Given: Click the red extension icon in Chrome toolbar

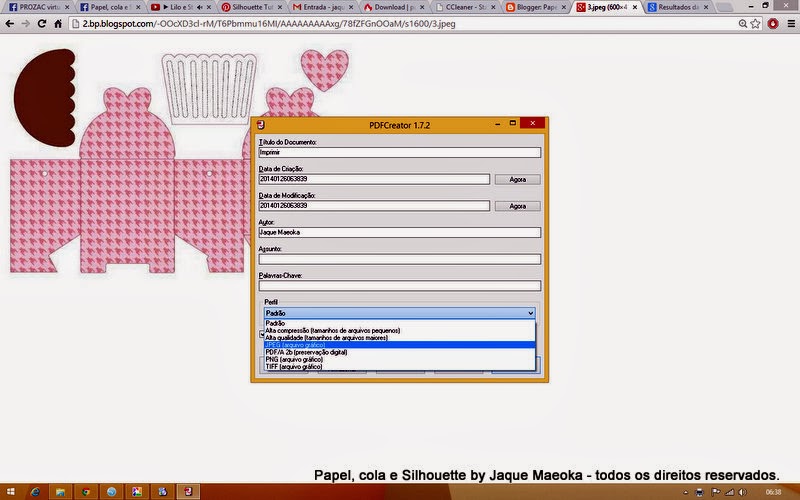Looking at the screenshot, I should 773,23.
